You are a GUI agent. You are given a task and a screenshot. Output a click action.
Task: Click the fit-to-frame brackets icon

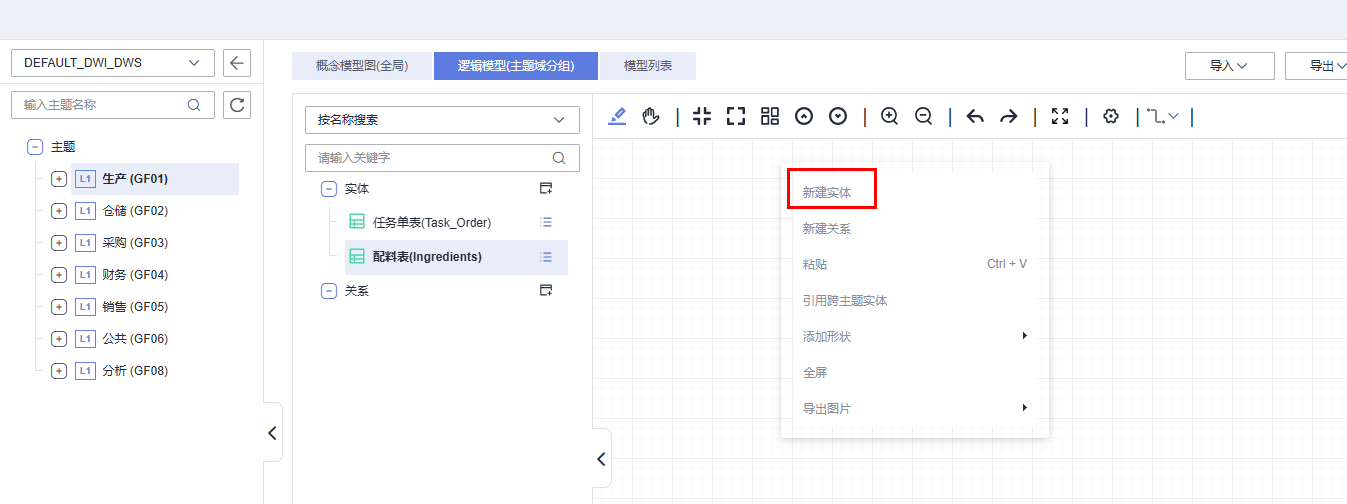pos(736,116)
